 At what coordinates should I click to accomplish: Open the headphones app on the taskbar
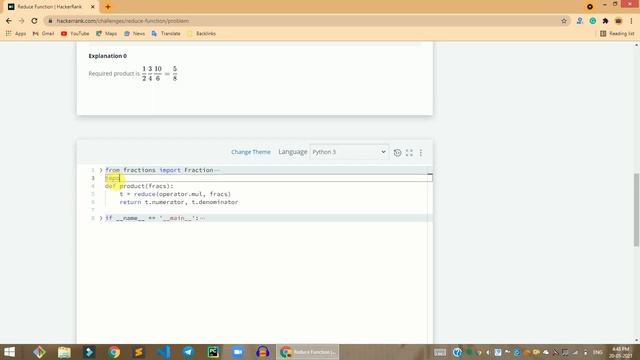coord(262,352)
